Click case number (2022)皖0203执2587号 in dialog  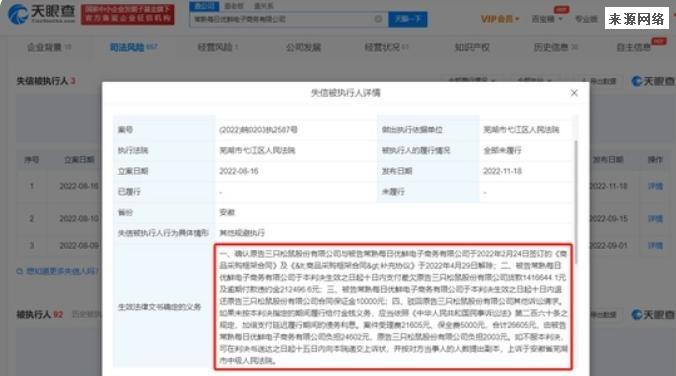click(258, 130)
